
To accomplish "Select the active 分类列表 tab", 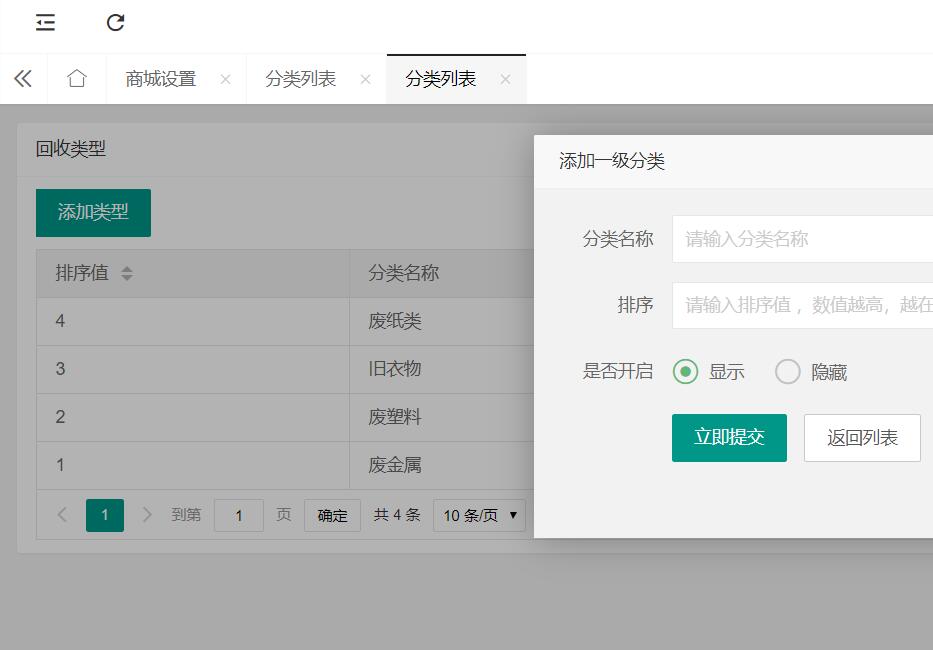I will [440, 79].
